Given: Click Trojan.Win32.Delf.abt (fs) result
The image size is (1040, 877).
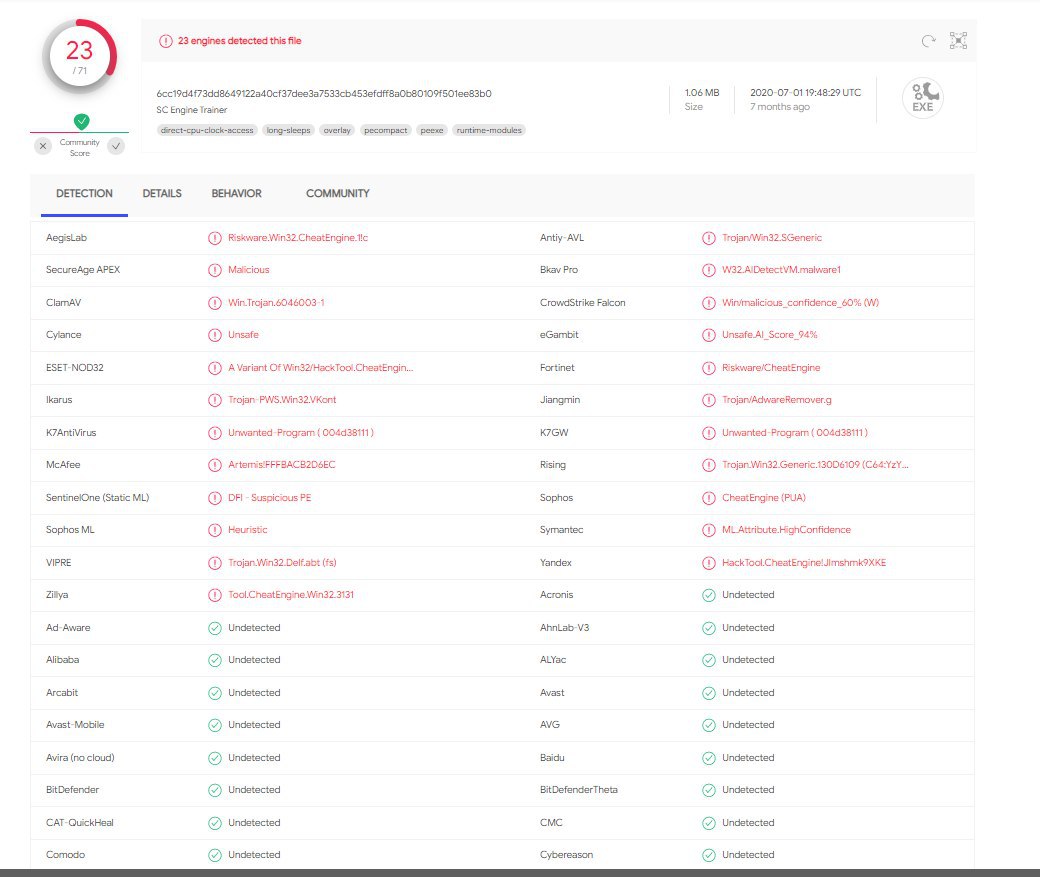Looking at the screenshot, I should click(x=282, y=563).
